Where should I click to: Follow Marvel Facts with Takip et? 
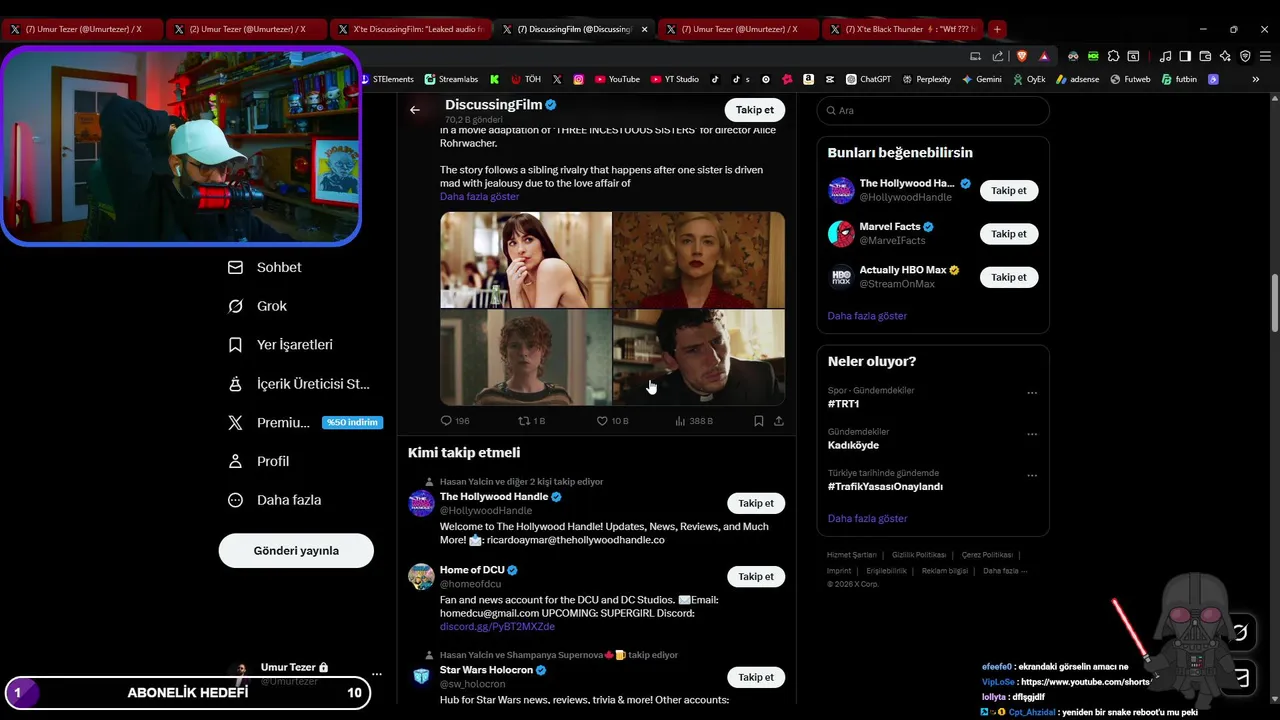pos(1009,234)
